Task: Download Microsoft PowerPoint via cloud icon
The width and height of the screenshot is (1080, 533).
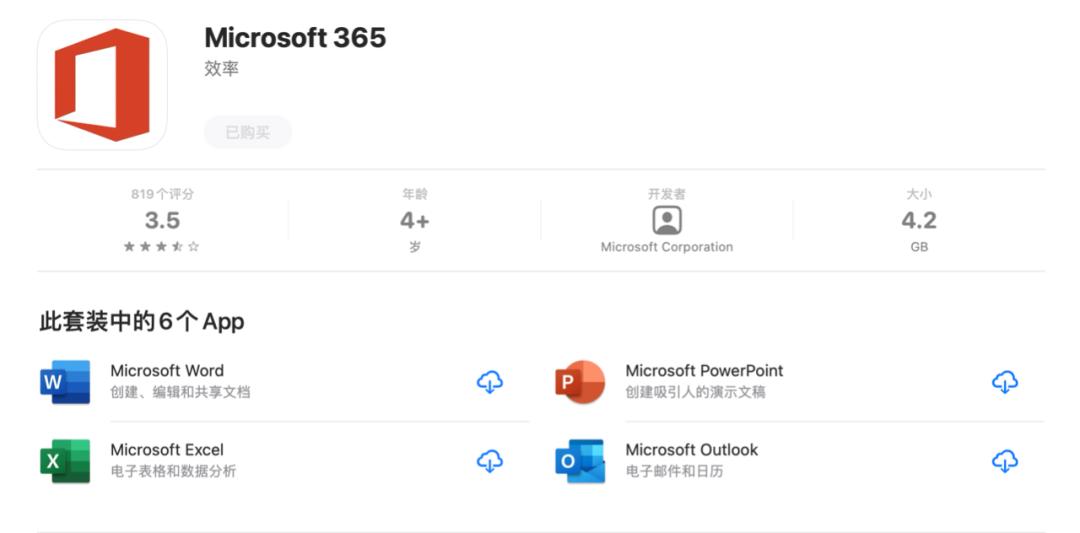Action: (x=1005, y=382)
